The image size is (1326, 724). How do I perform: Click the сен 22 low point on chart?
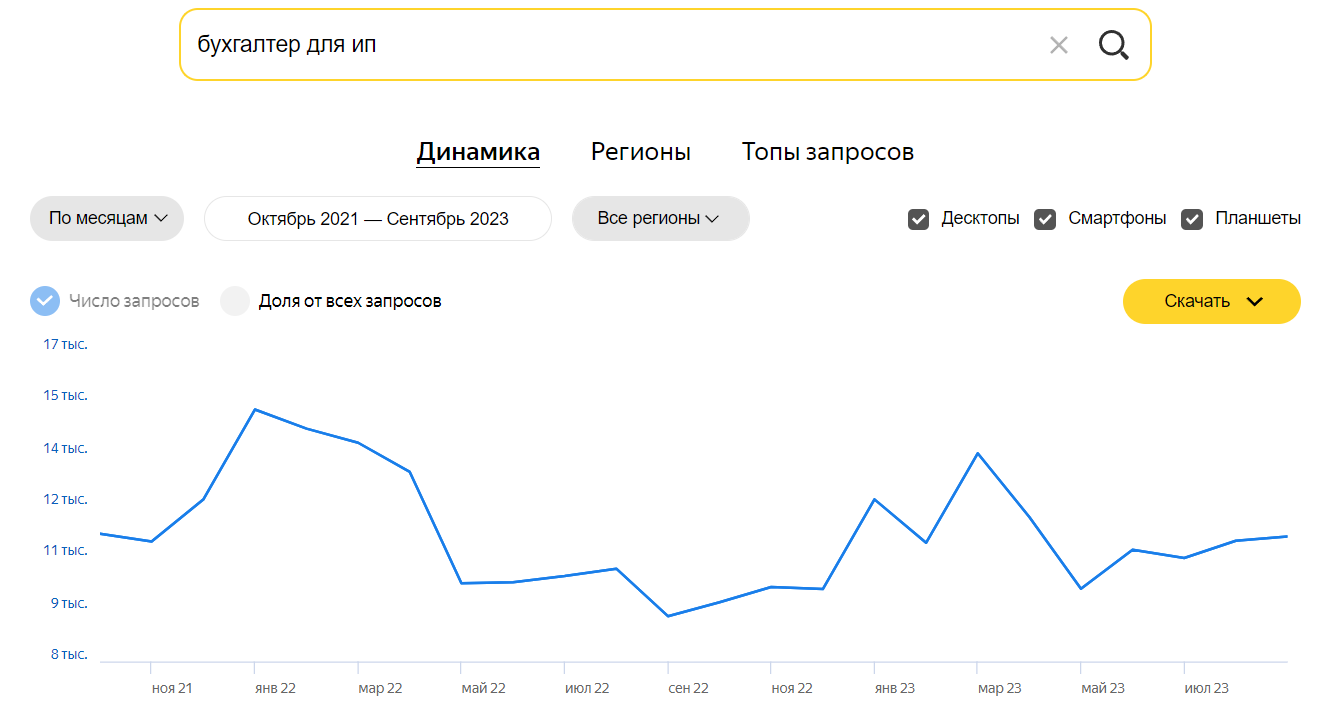(668, 616)
